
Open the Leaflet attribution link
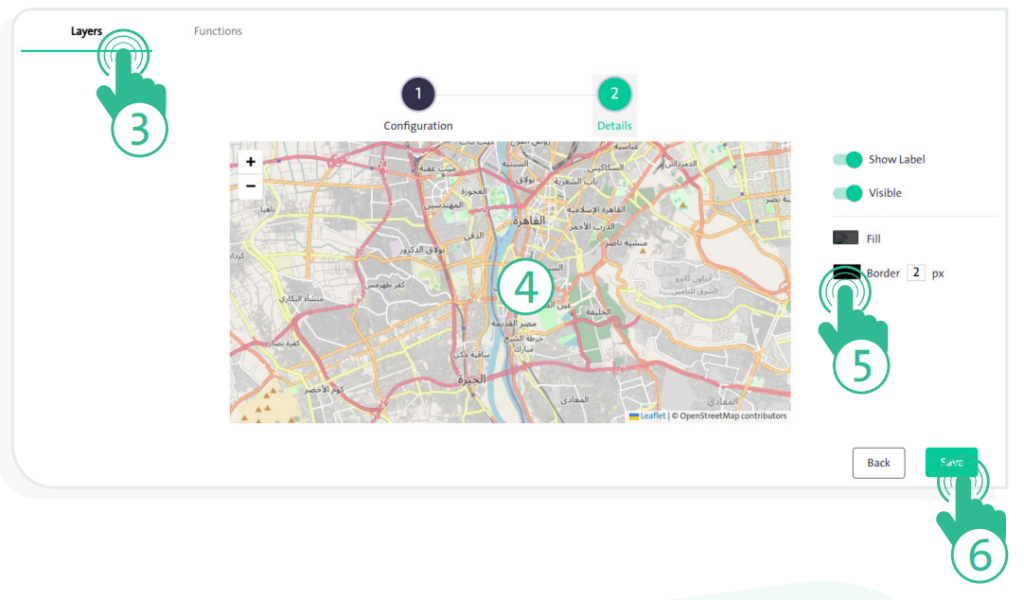(x=652, y=416)
